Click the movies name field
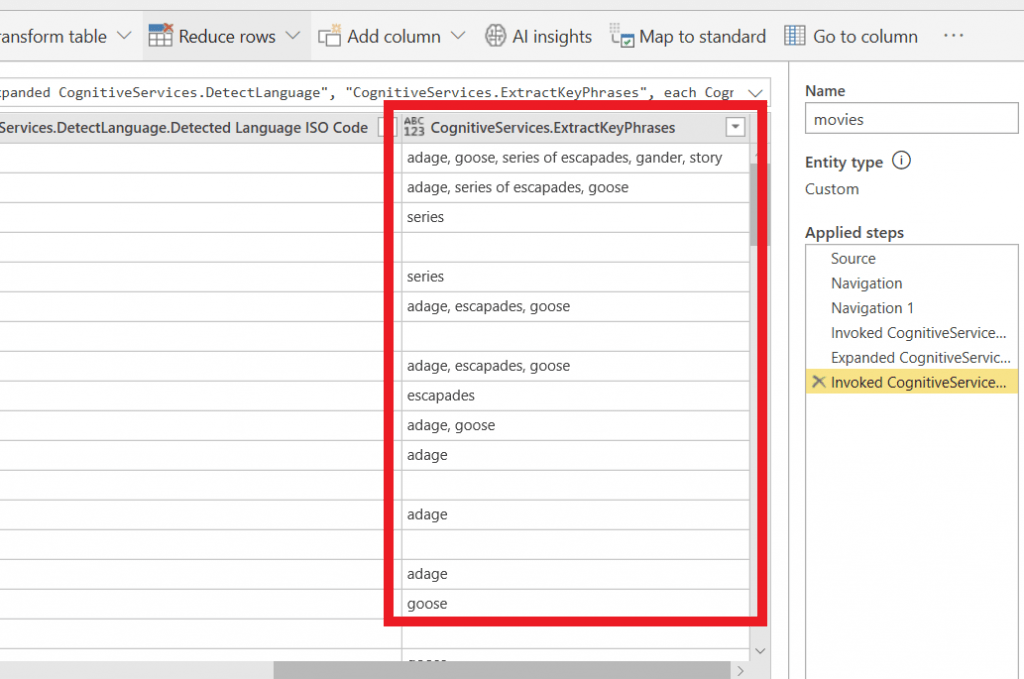 (x=910, y=118)
